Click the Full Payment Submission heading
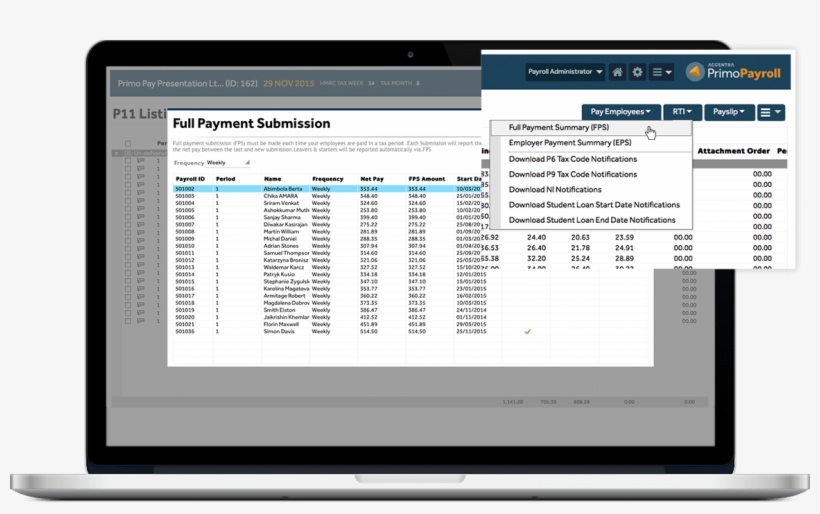The image size is (820, 514). click(252, 123)
